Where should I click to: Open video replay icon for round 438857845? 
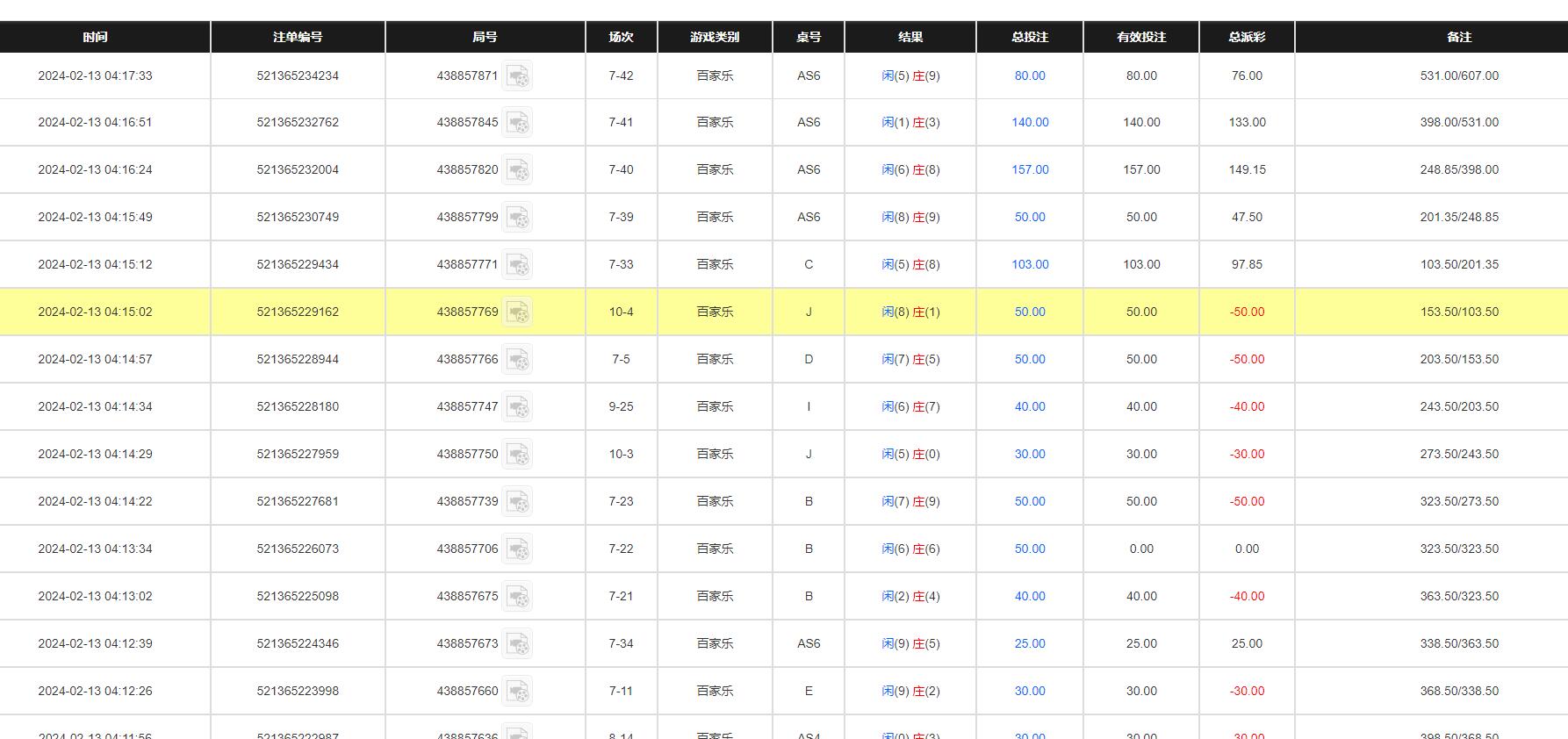click(517, 122)
